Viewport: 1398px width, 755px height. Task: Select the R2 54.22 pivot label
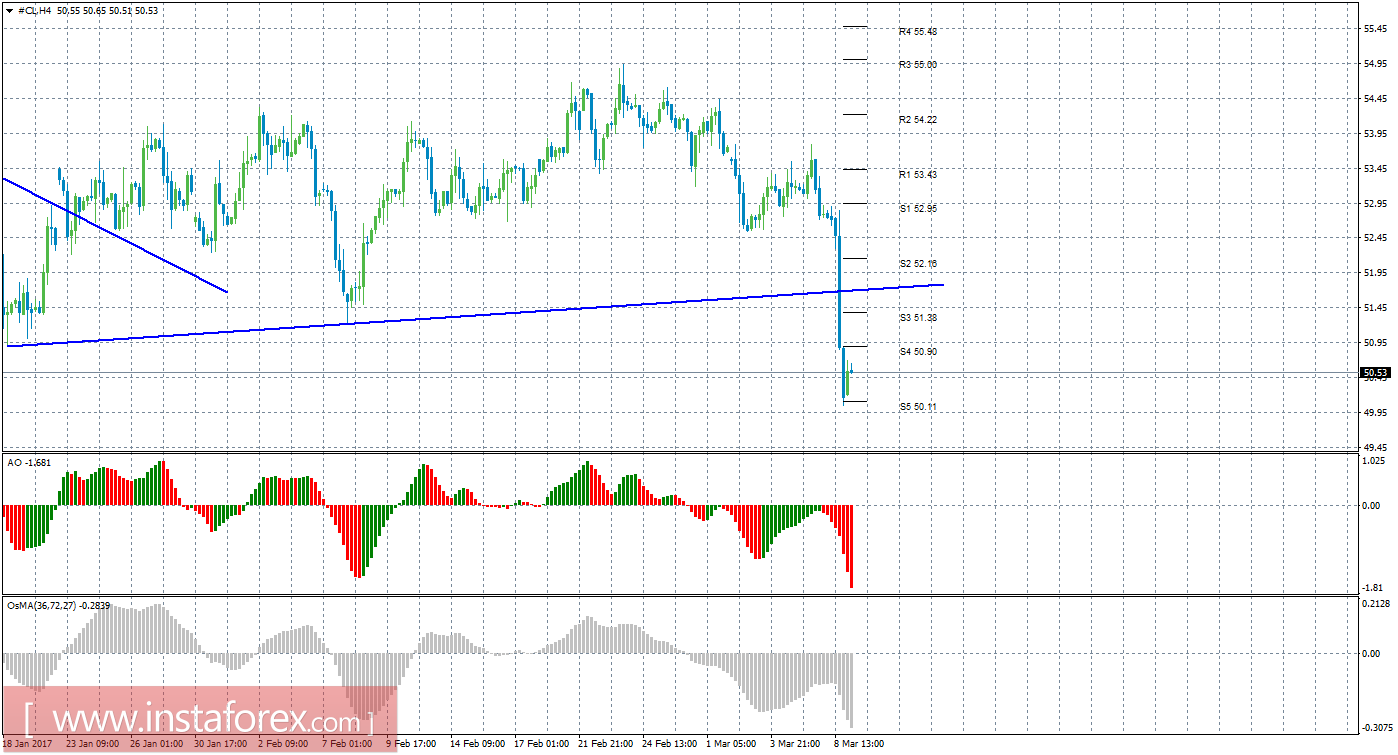point(917,120)
